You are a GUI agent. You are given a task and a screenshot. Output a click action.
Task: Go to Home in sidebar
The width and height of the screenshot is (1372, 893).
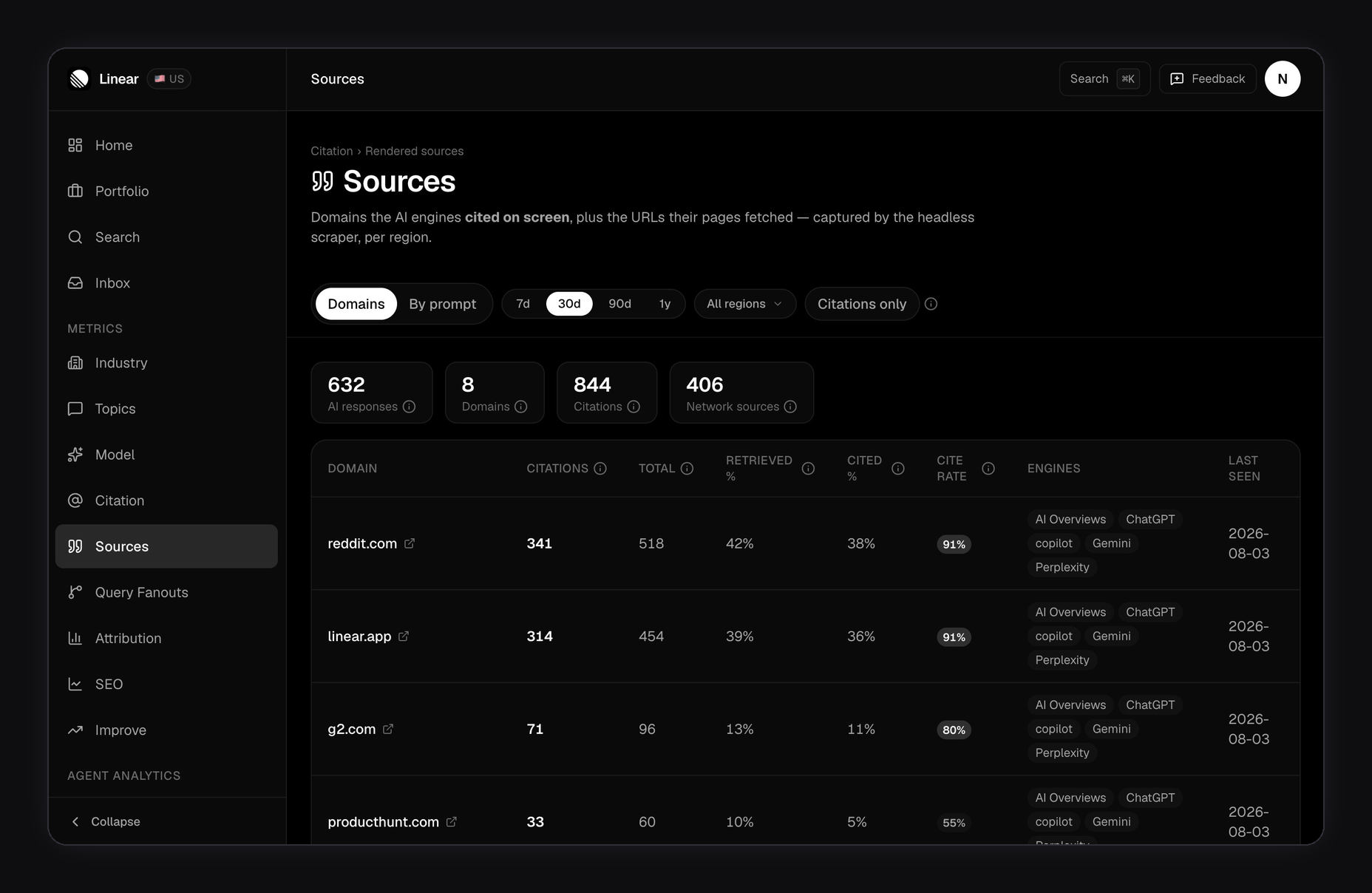point(166,145)
